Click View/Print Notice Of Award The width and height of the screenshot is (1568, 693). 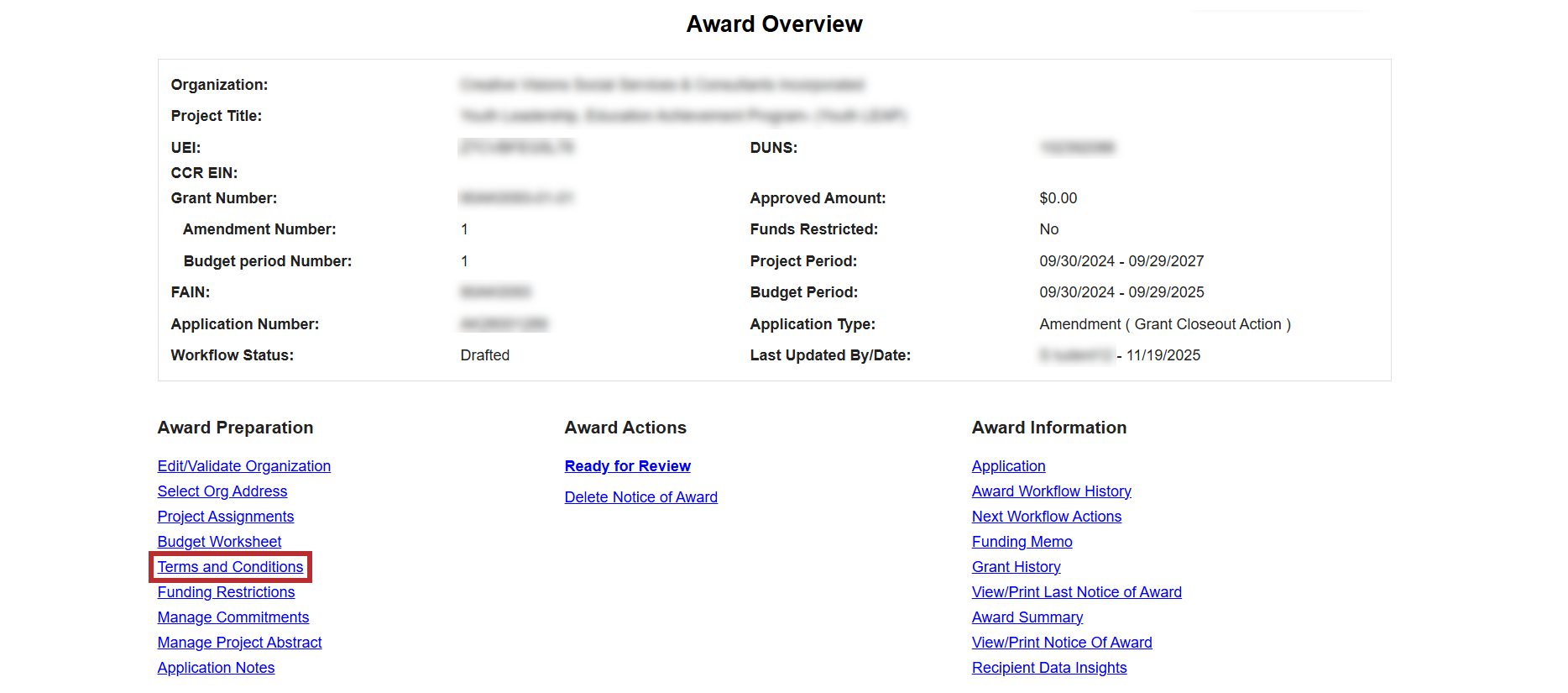pos(1061,643)
